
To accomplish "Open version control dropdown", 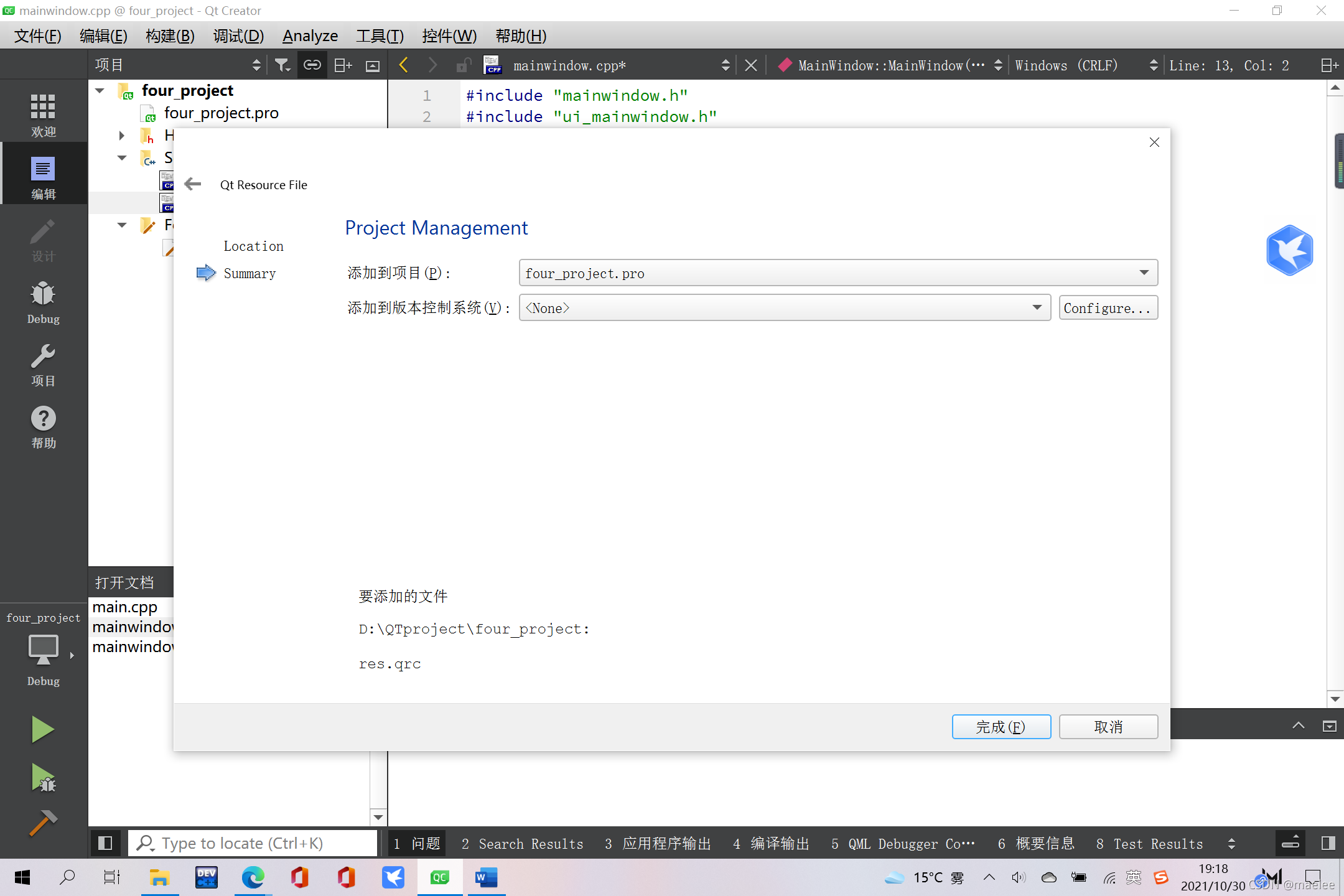I will click(785, 308).
